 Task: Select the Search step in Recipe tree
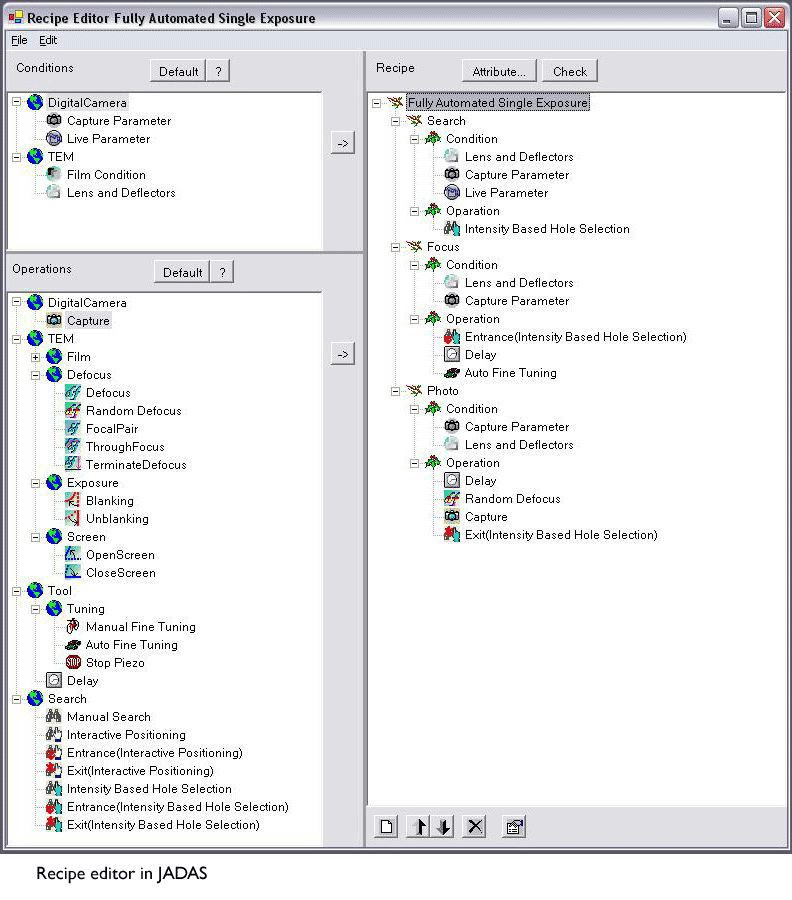[x=446, y=121]
